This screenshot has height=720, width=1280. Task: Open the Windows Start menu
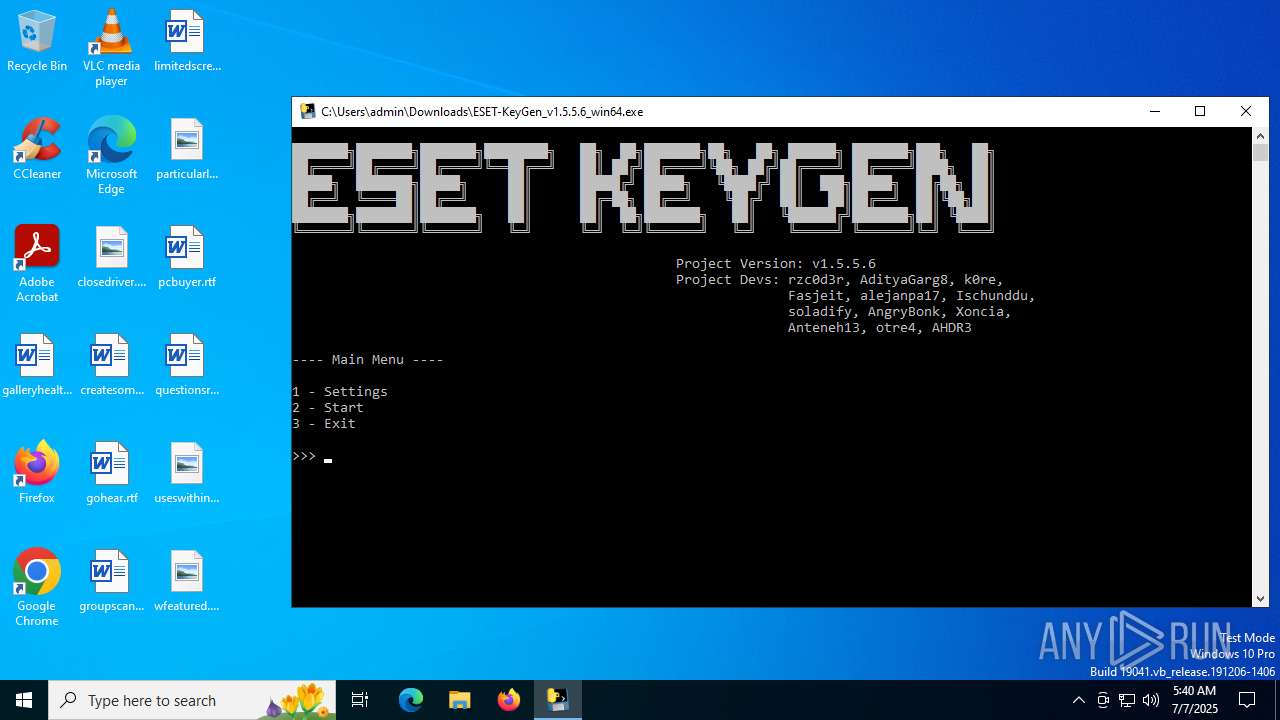(24, 700)
